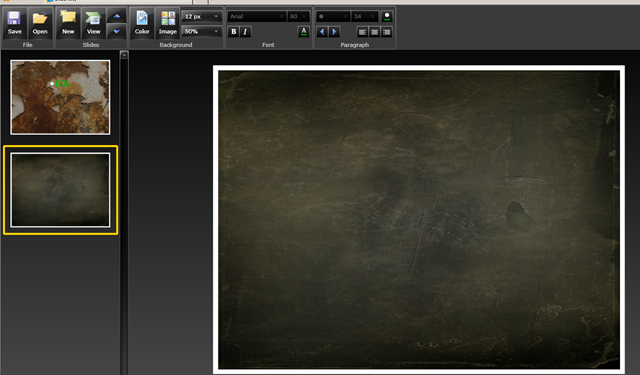Move slide up with the up arrow
Screen dimensions: 640x375
coord(117,16)
